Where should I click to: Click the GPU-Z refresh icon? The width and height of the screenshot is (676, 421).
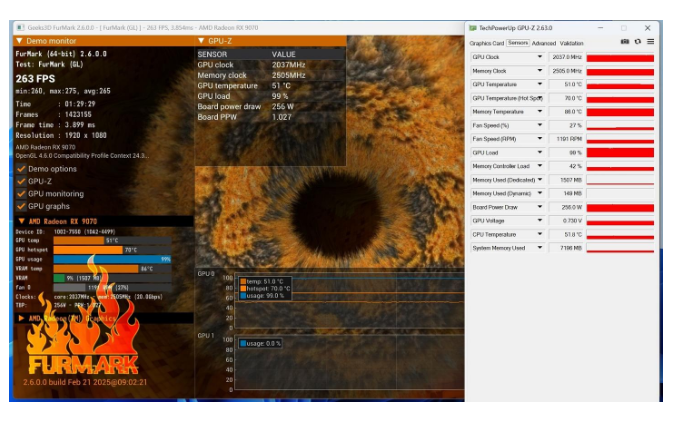638,42
